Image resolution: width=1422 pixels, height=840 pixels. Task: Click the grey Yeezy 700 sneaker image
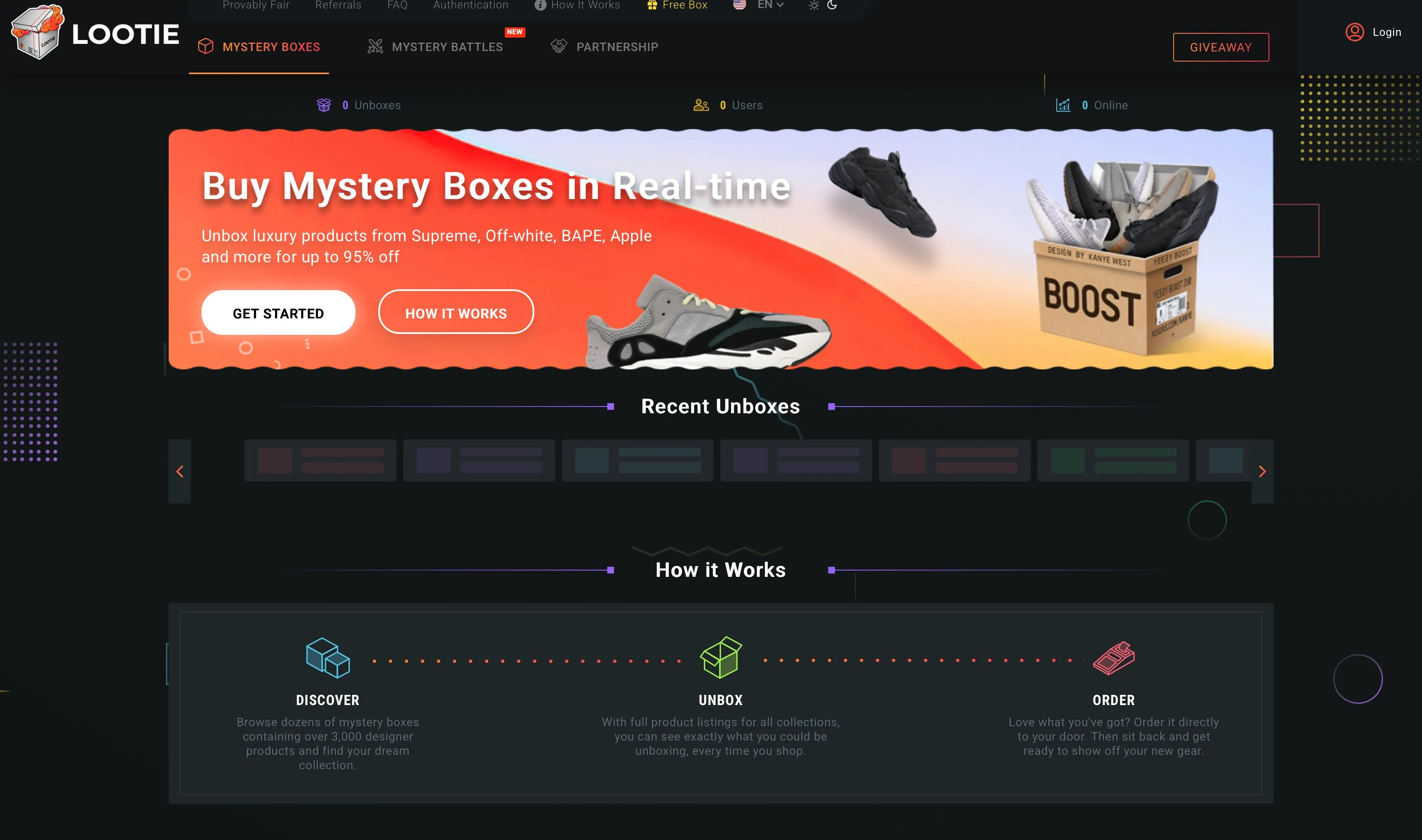(x=708, y=323)
